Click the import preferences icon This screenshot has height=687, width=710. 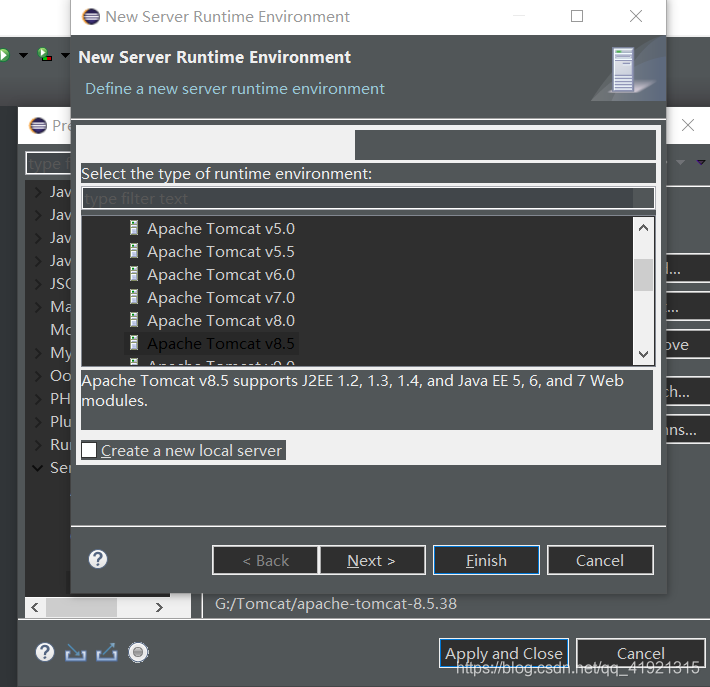pyautogui.click(x=76, y=653)
